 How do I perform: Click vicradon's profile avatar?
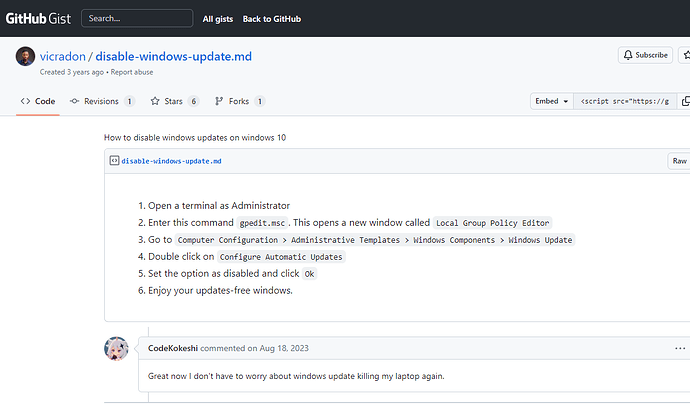point(25,57)
